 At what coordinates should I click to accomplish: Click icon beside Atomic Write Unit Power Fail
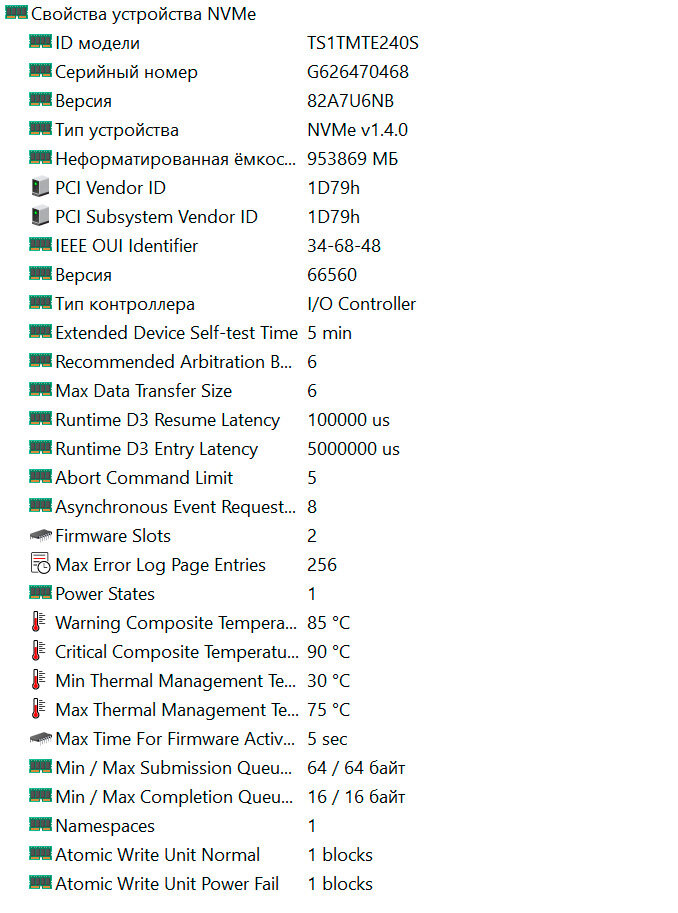pos(40,883)
